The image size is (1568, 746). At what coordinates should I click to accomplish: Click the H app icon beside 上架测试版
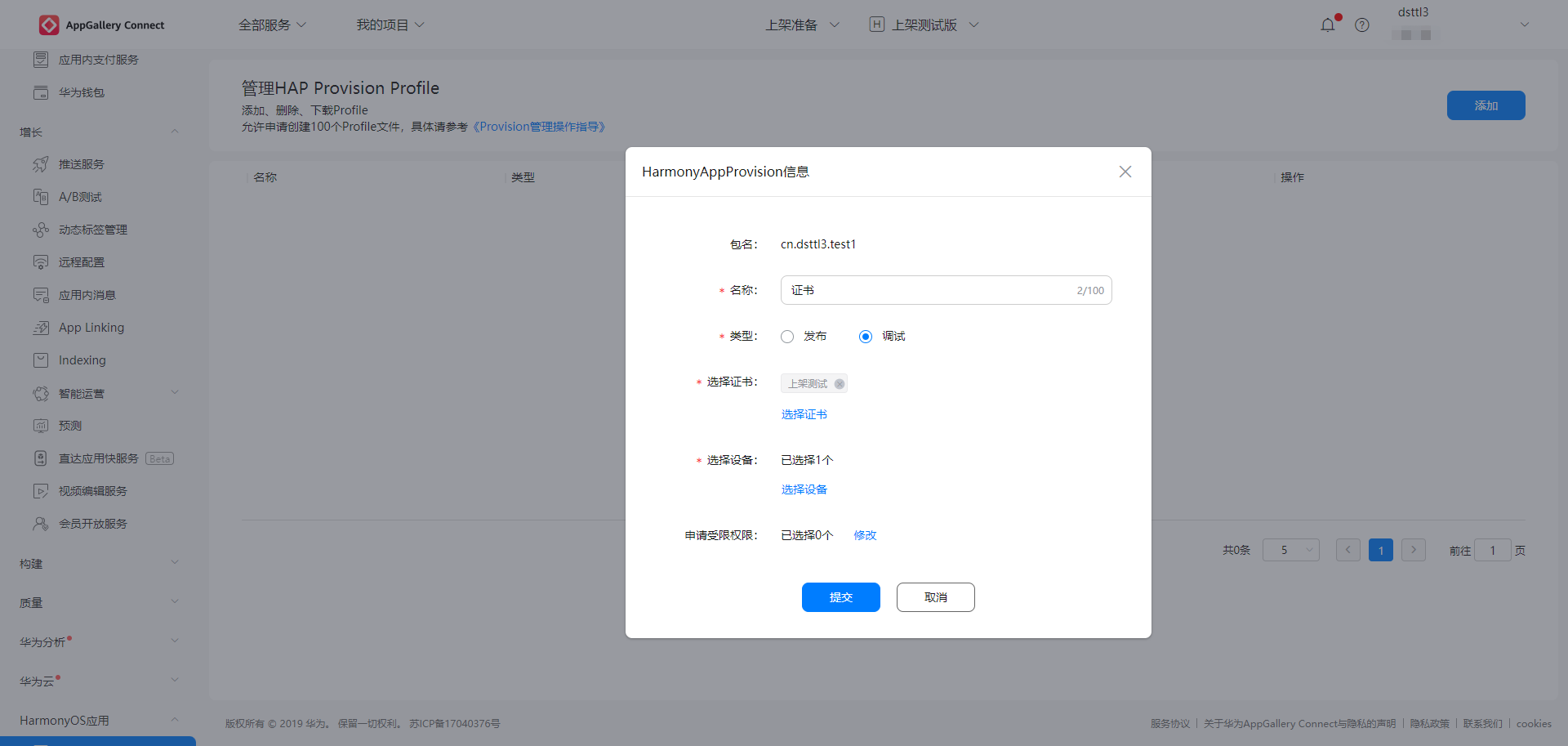(x=877, y=25)
